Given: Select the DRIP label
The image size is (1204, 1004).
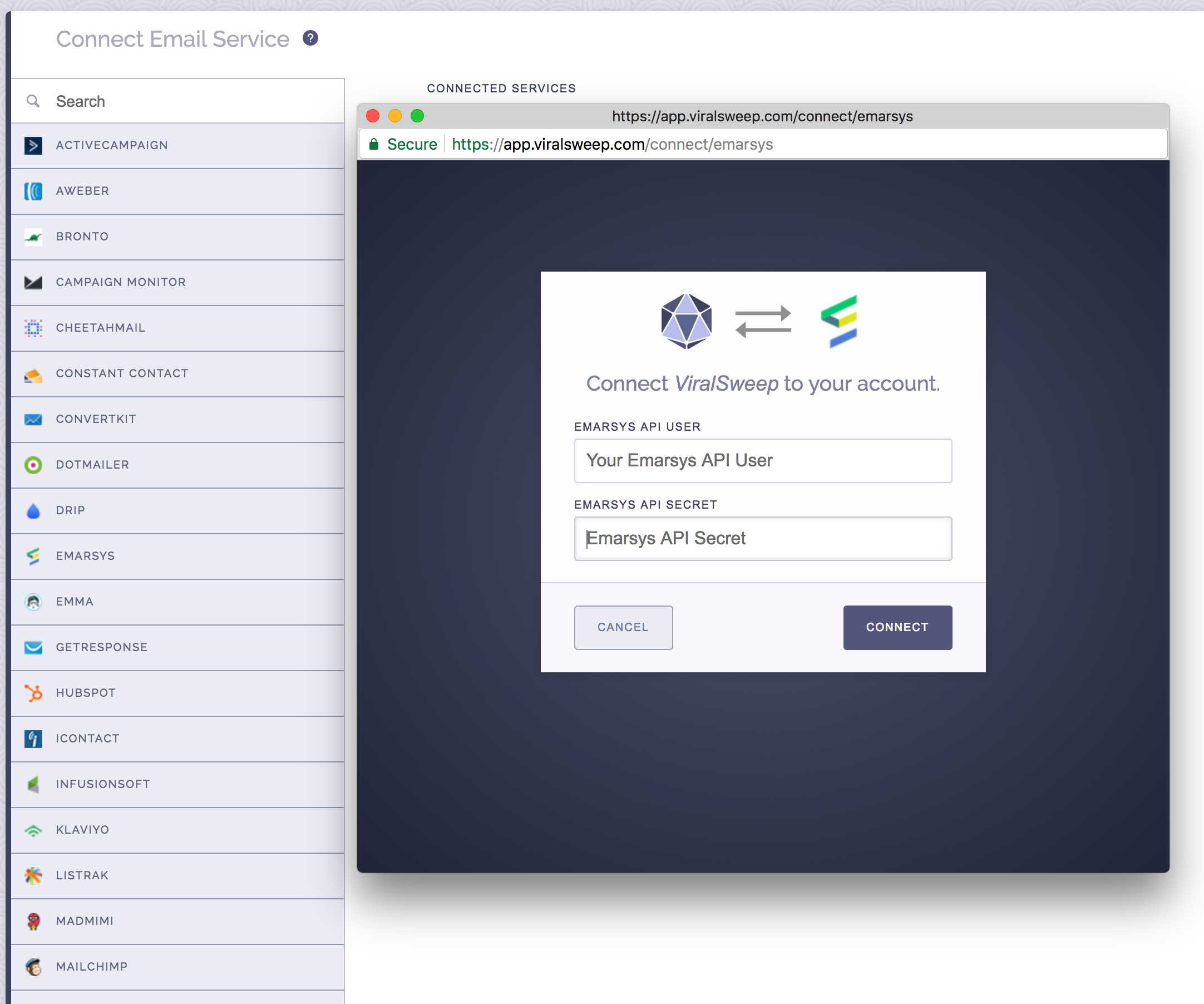Looking at the screenshot, I should [71, 510].
